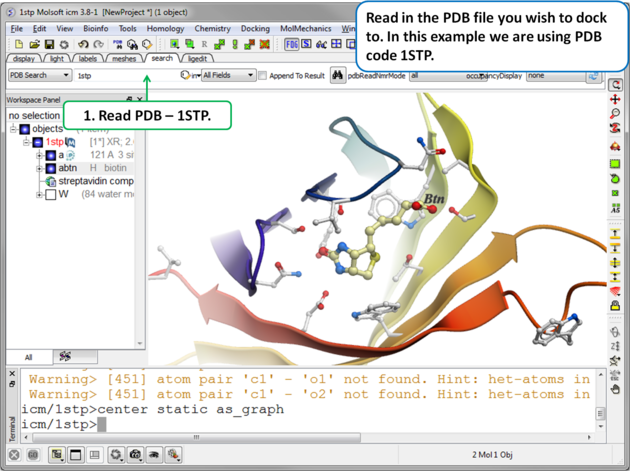Switch to the meshes tab
Screen dimensions: 630x471
[x=124, y=59]
